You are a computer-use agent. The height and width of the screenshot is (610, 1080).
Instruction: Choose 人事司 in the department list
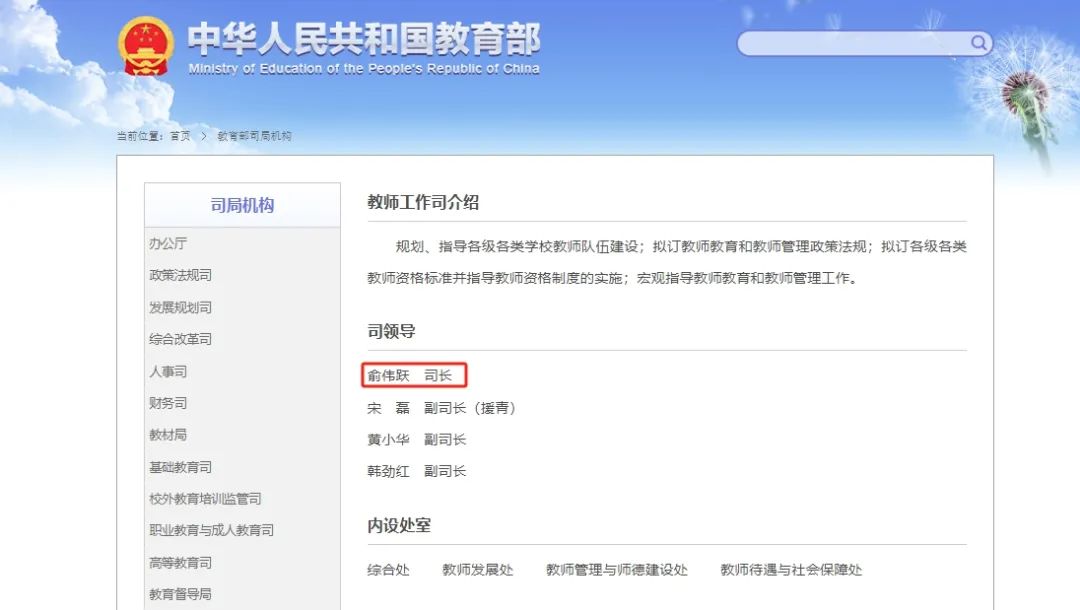click(x=168, y=371)
